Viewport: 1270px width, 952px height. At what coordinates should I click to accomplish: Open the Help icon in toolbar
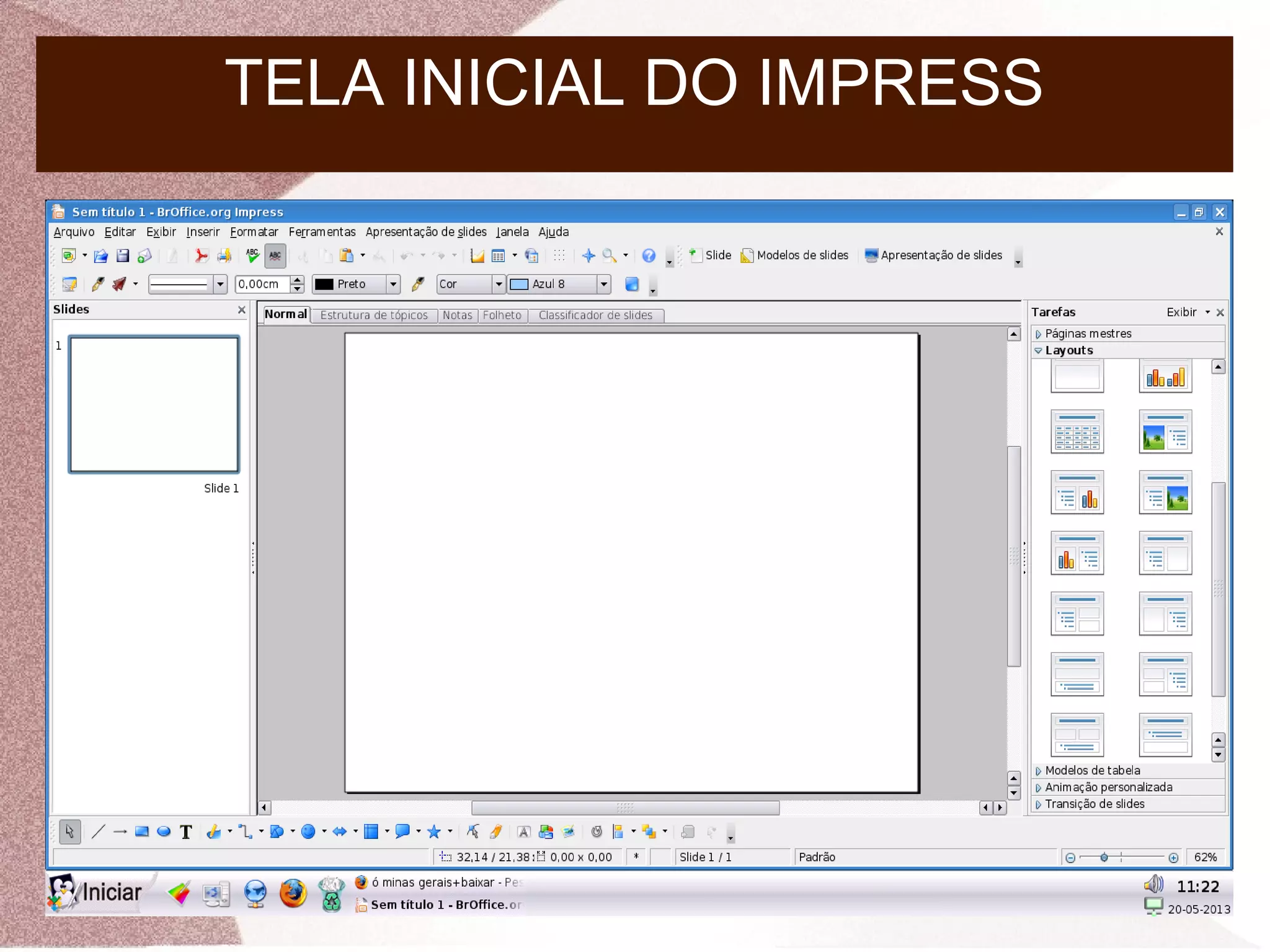tap(649, 256)
